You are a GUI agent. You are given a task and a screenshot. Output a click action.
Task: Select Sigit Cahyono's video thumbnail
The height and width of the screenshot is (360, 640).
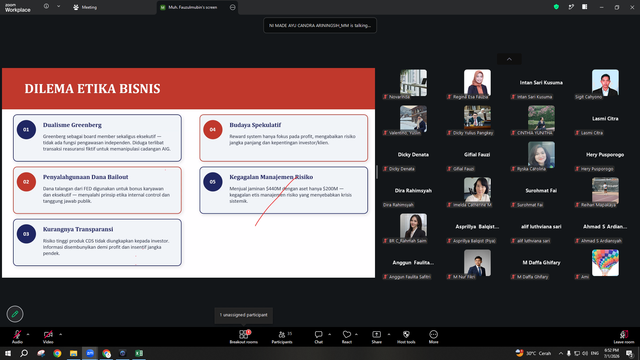pyautogui.click(x=605, y=82)
